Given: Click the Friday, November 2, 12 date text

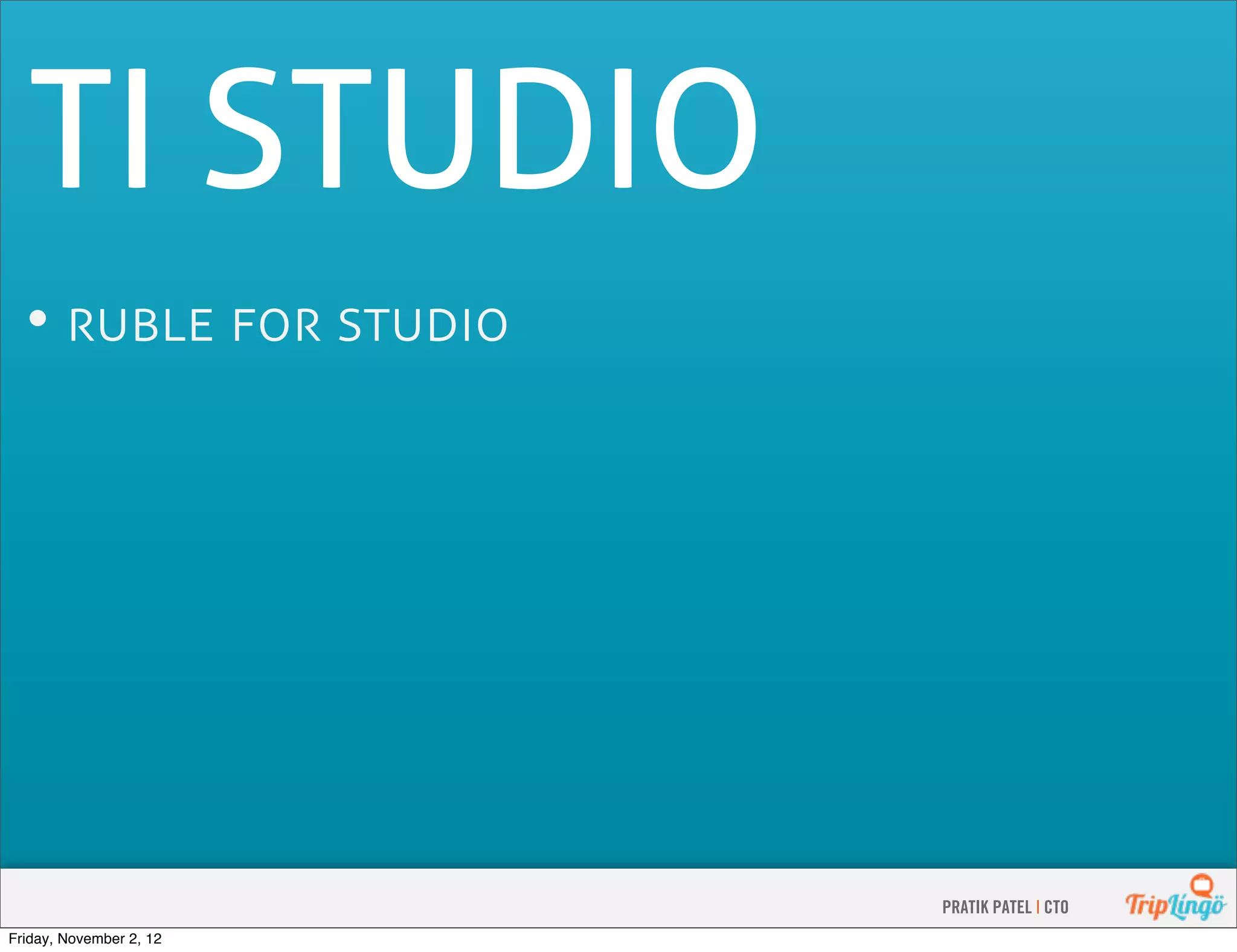Looking at the screenshot, I should pos(85,939).
